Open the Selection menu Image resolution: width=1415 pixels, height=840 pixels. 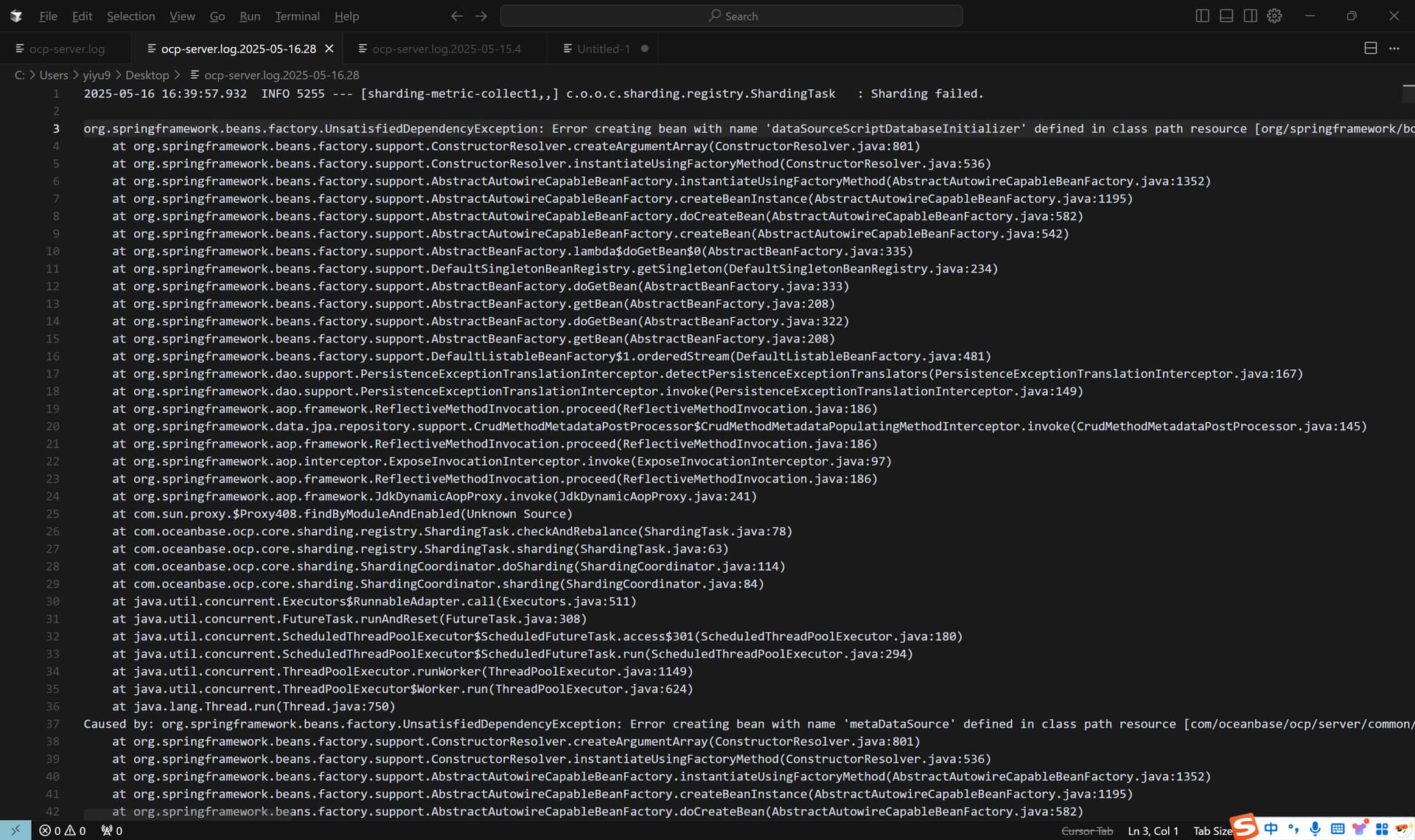[x=130, y=16]
